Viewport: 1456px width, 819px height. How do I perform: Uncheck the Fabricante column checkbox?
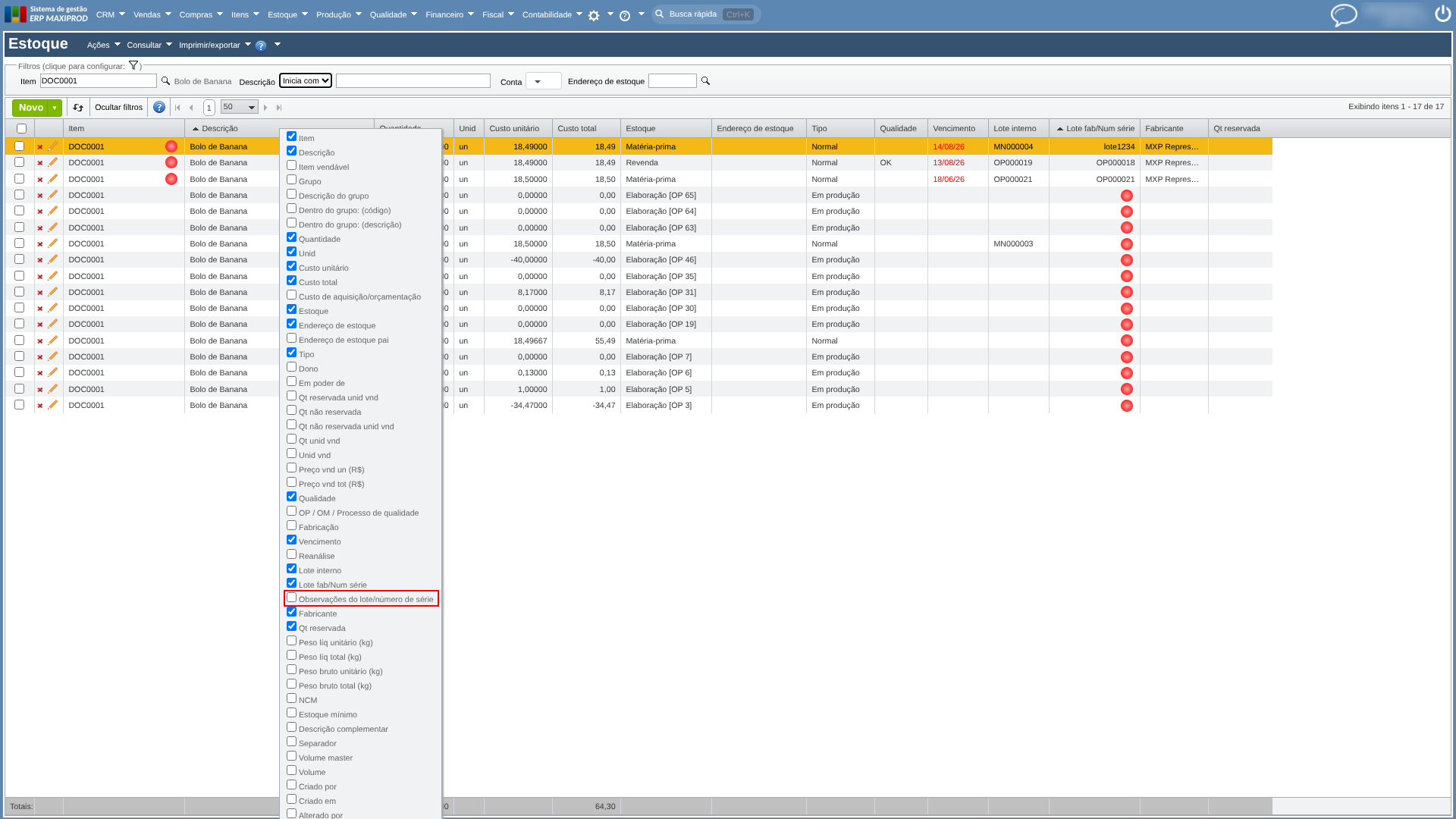291,612
